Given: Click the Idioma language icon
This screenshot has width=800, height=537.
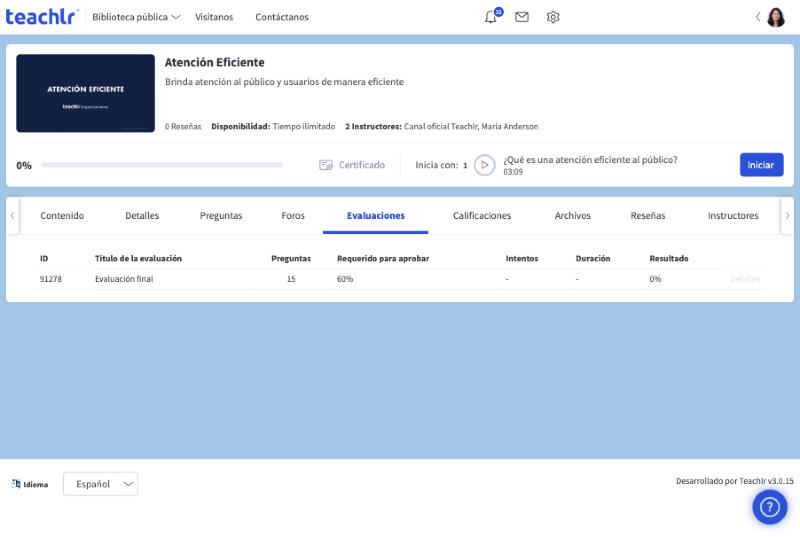Looking at the screenshot, I should 16,483.
